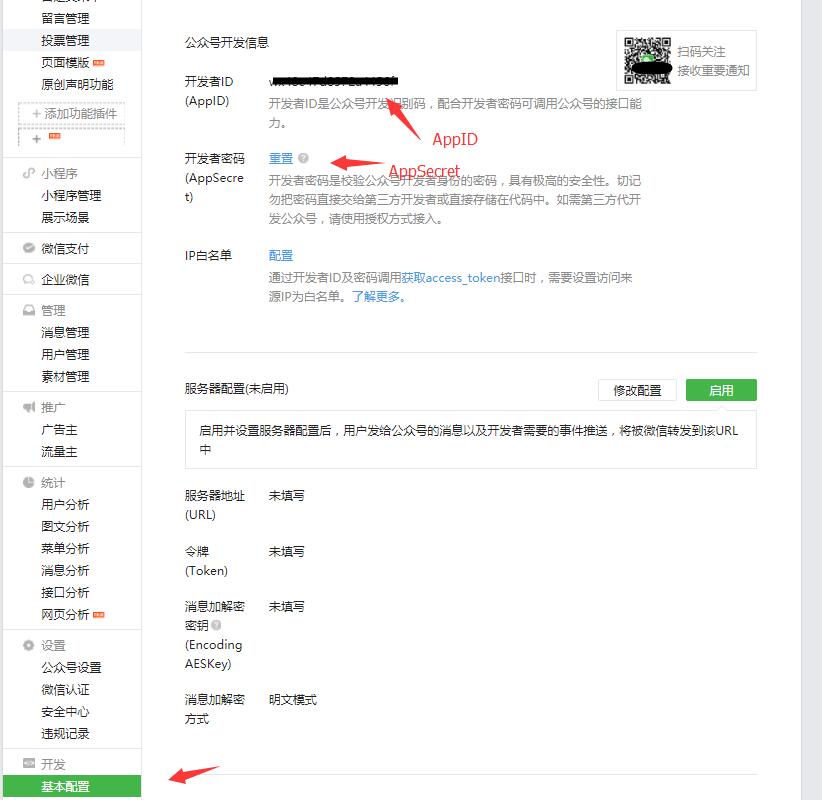The image size is (822, 800).
Task: Click the 设置 gear icon
Action: [x=28, y=645]
